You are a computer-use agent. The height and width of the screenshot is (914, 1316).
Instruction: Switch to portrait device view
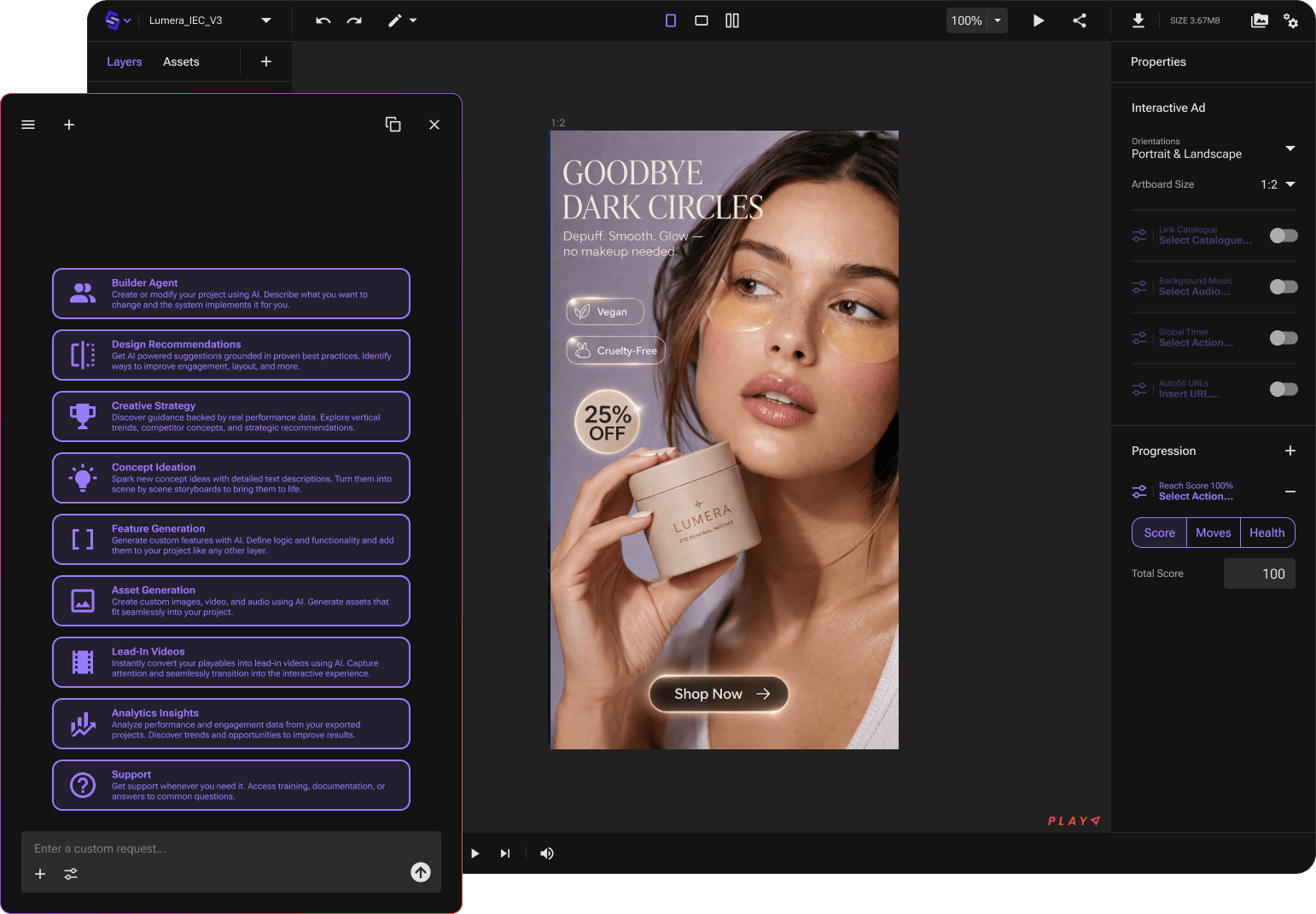coord(671,20)
